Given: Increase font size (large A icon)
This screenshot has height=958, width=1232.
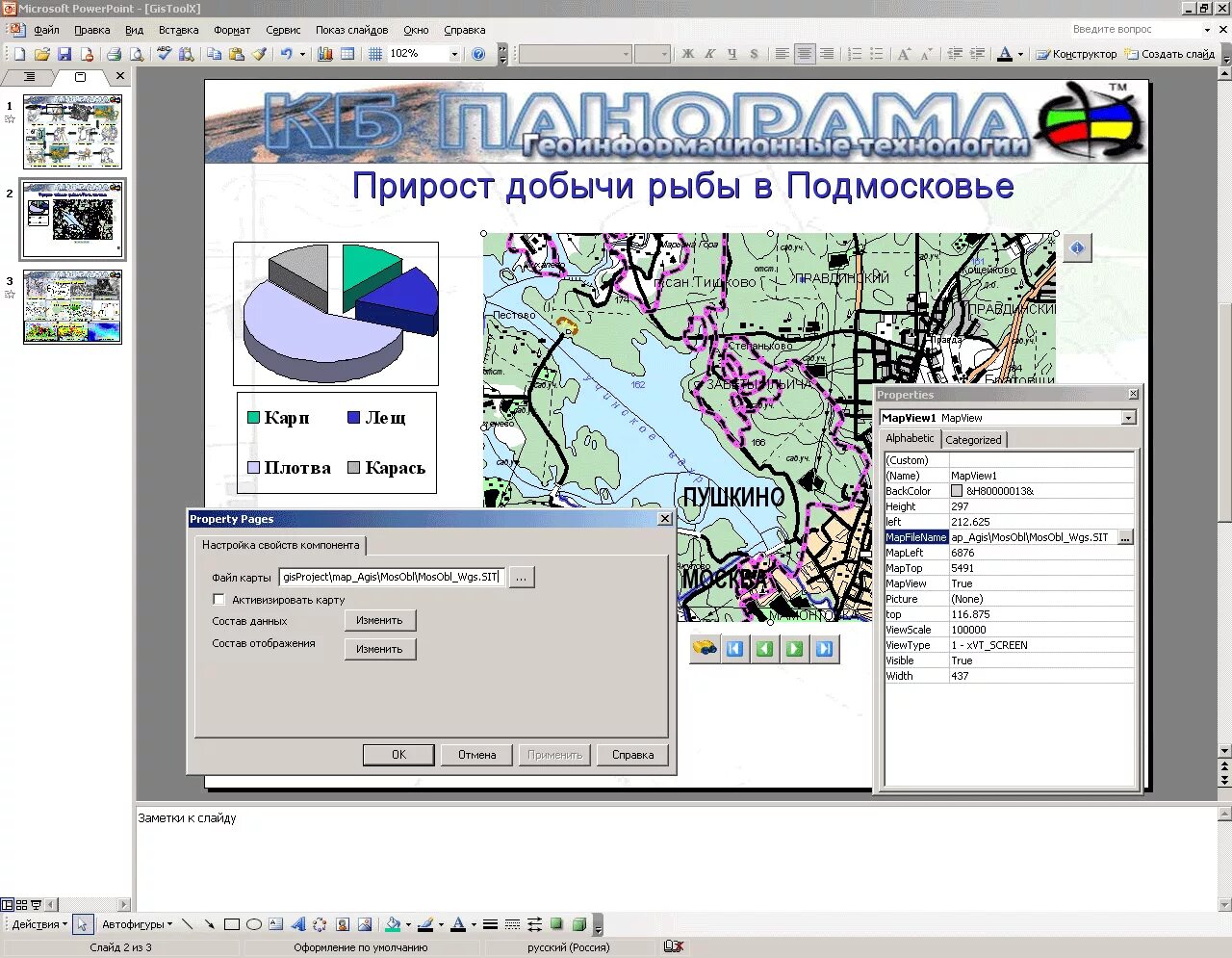Looking at the screenshot, I should 904,55.
